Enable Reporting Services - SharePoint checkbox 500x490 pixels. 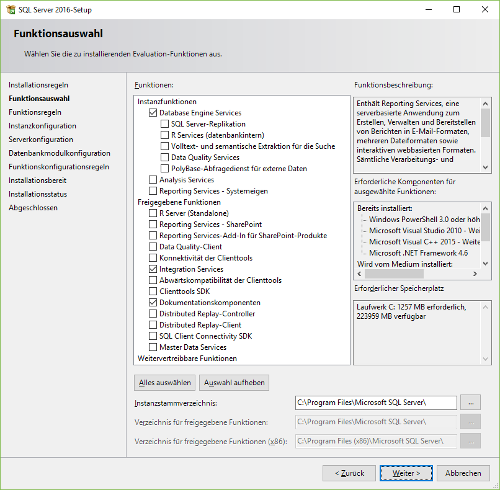153,224
